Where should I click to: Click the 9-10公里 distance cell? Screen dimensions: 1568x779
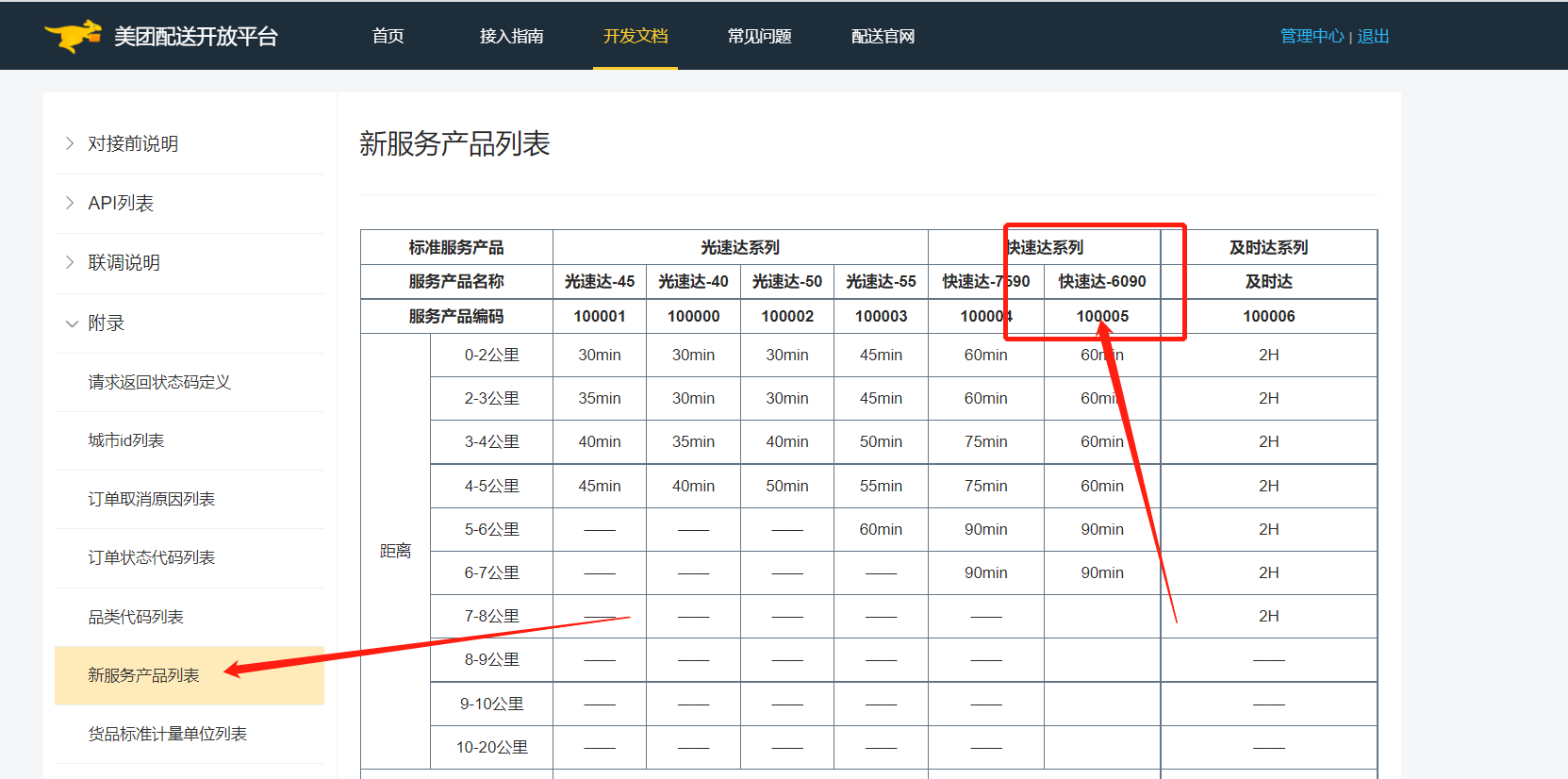pos(491,704)
